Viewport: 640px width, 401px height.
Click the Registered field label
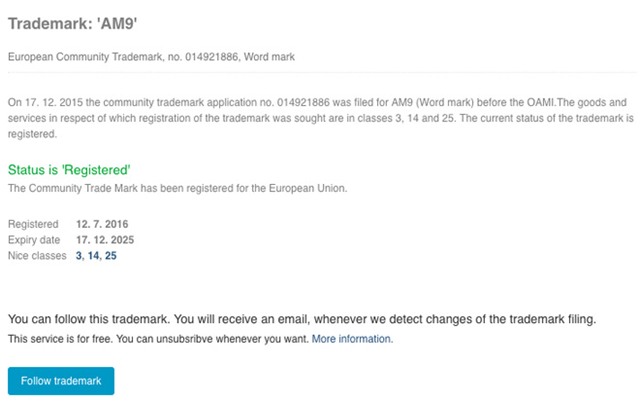coord(33,224)
